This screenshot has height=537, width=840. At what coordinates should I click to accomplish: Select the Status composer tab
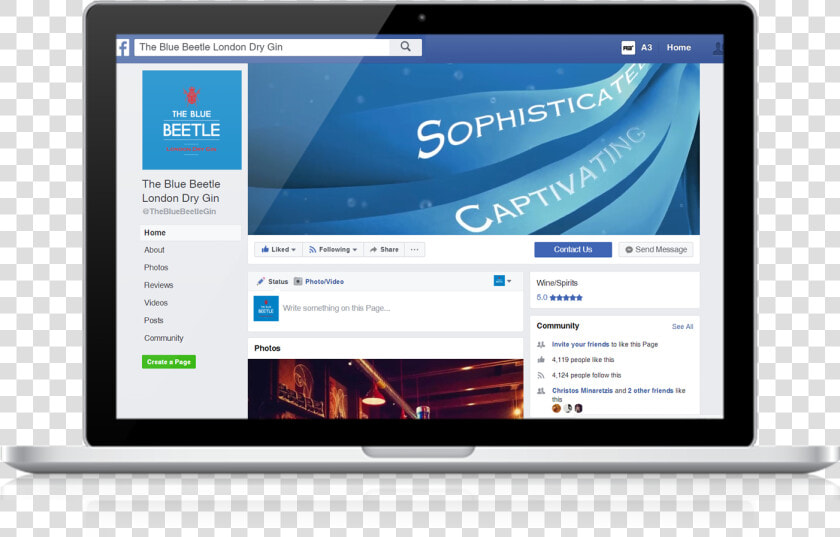[x=272, y=281]
